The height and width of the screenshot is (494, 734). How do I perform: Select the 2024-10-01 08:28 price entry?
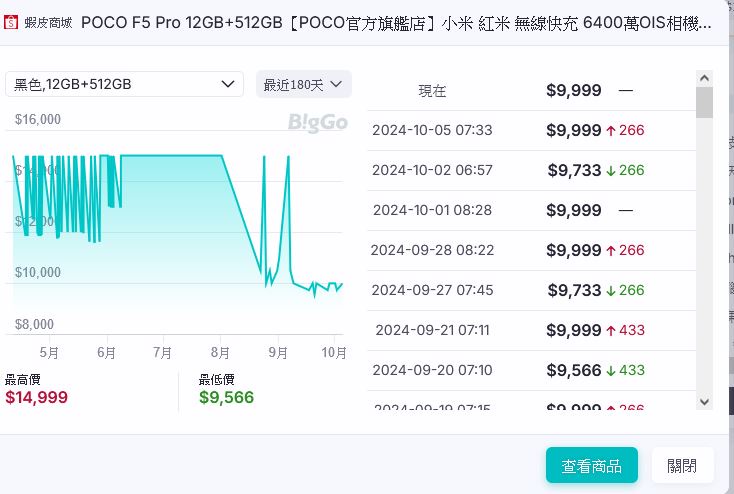tap(530, 210)
